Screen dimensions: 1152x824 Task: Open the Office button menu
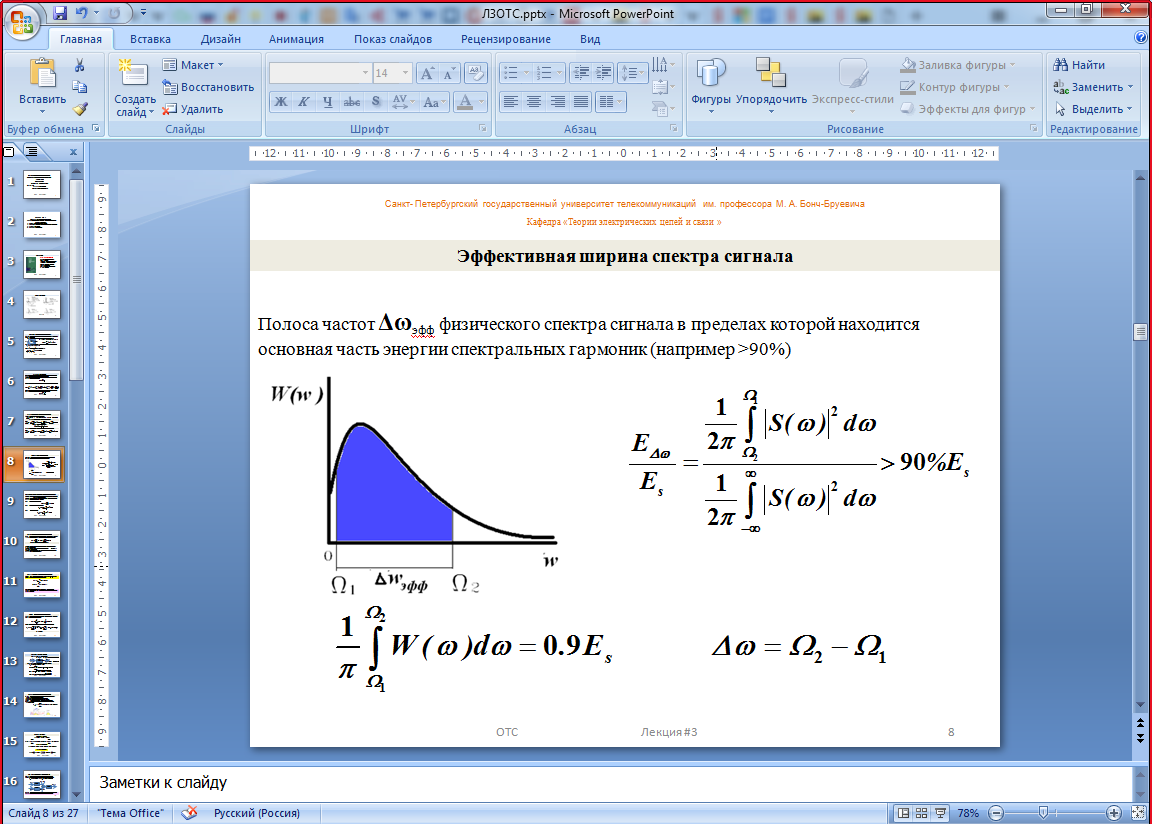pyautogui.click(x=22, y=20)
